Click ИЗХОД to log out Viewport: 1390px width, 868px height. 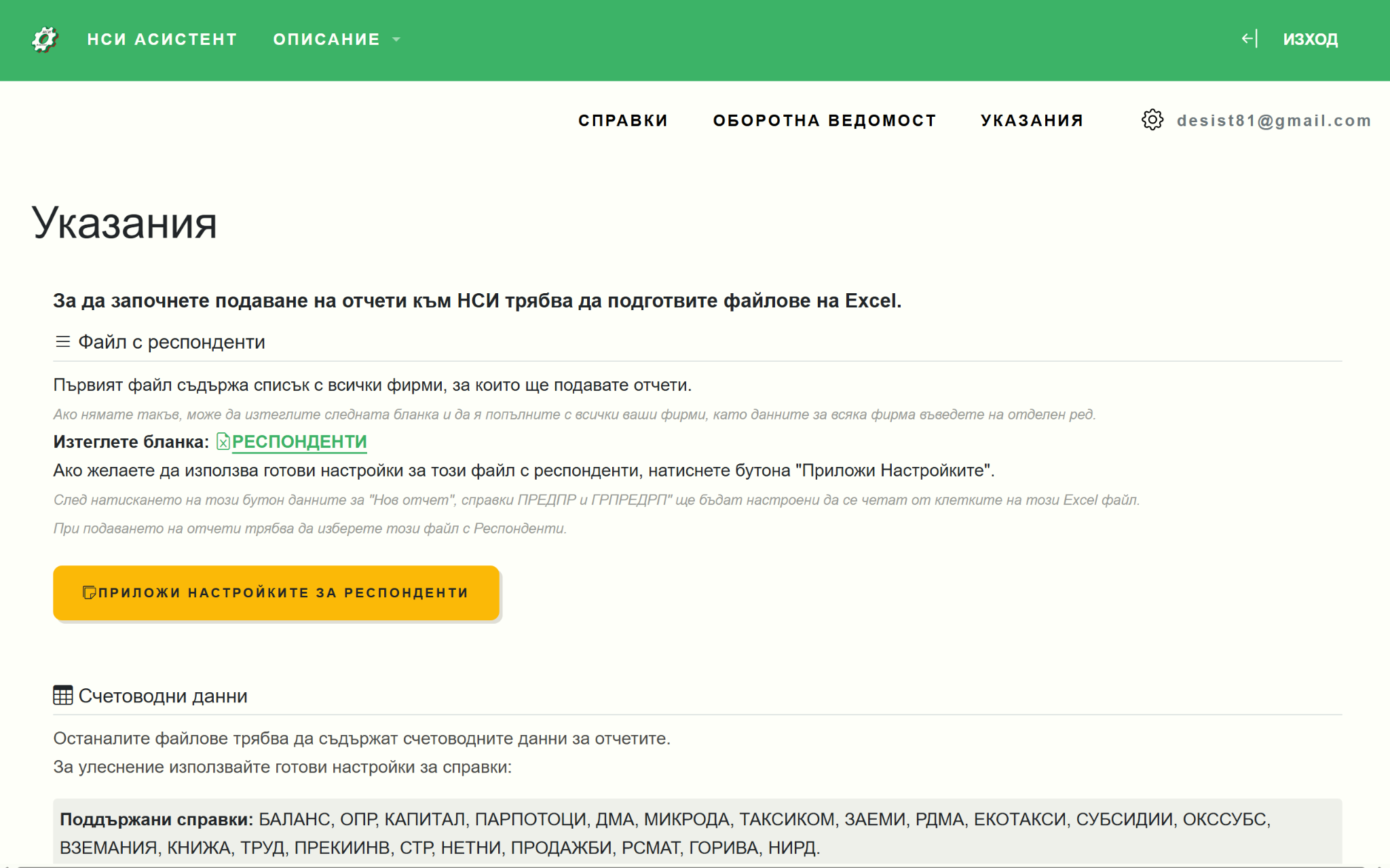click(1310, 39)
